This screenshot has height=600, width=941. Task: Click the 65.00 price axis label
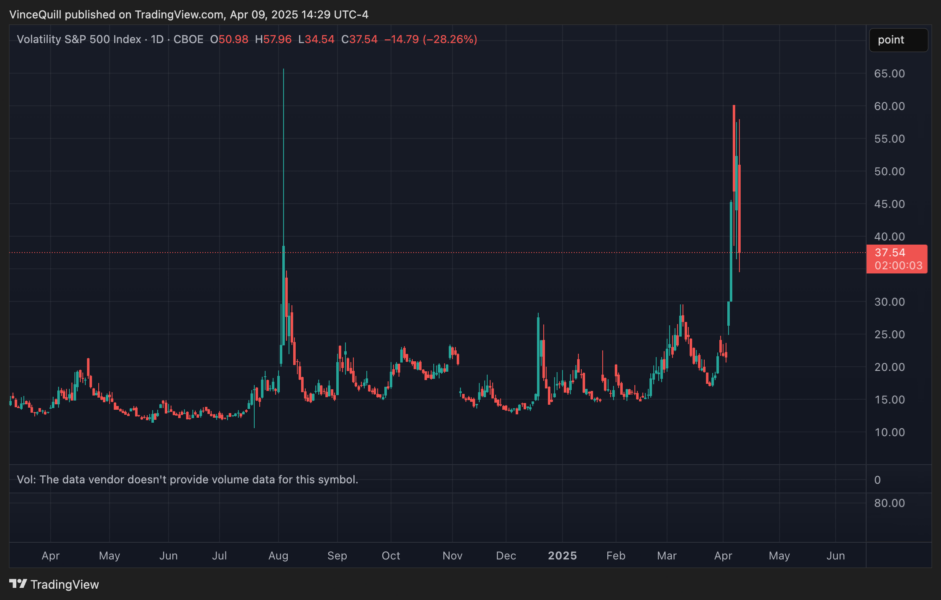890,74
